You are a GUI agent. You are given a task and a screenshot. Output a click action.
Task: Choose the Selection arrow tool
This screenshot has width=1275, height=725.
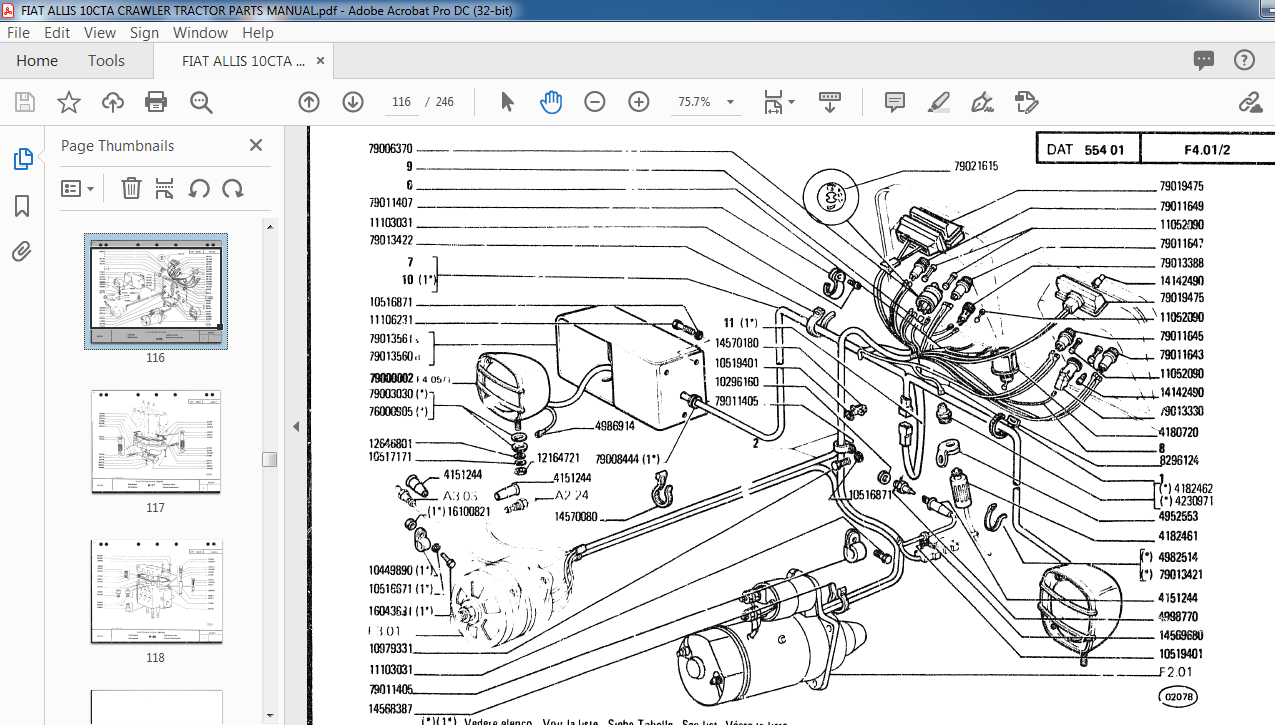point(507,102)
